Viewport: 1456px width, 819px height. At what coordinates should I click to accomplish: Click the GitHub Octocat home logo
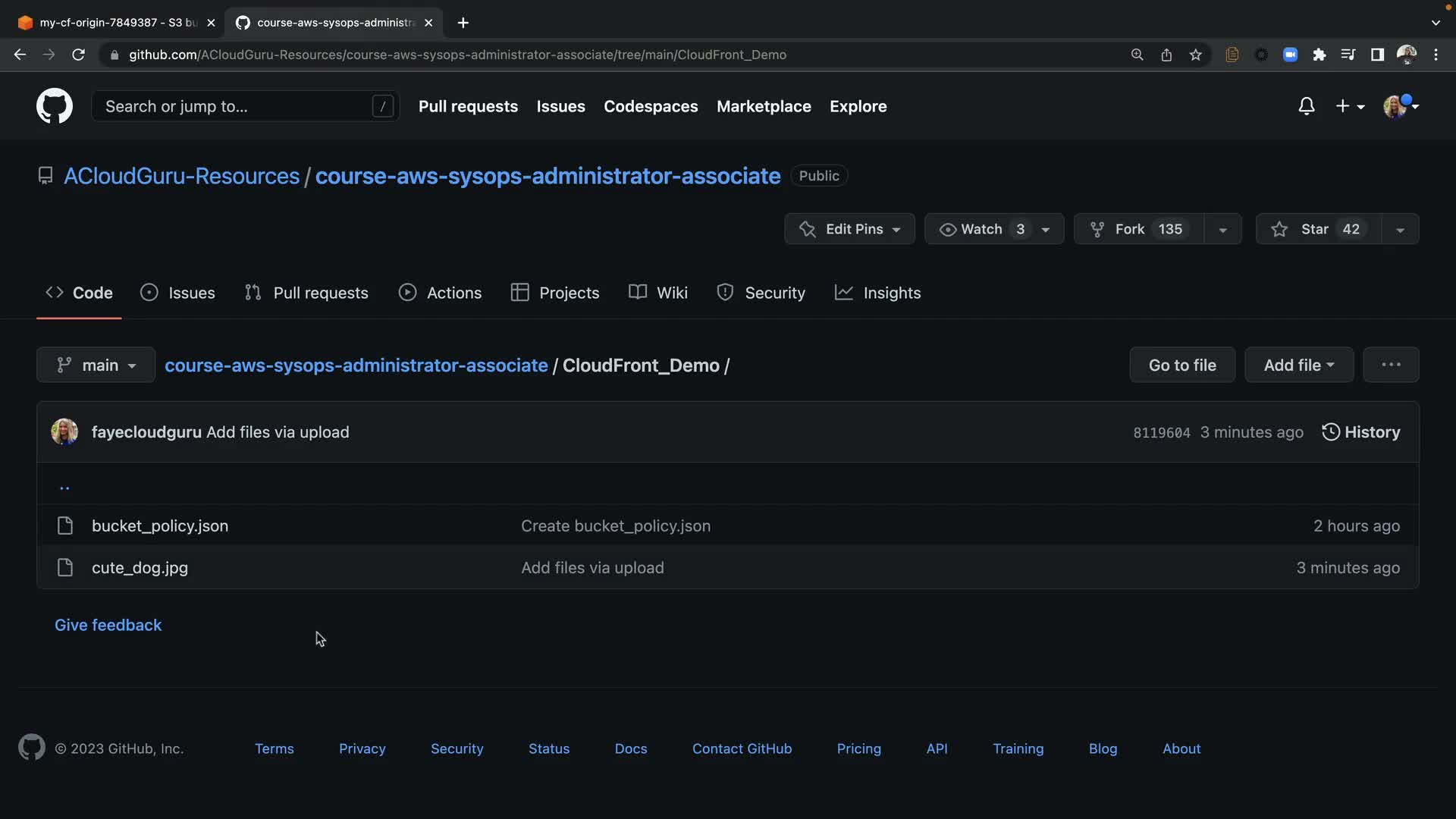(x=55, y=106)
